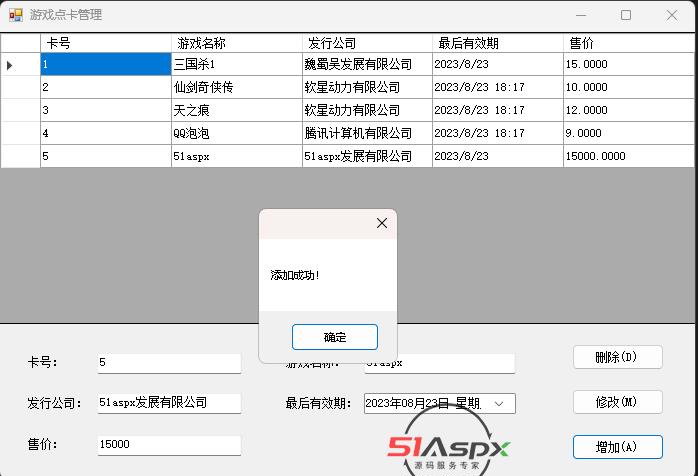Click the 确定 button in the dialog
Image resolution: width=698 pixels, height=476 pixels.
pyautogui.click(x=335, y=337)
